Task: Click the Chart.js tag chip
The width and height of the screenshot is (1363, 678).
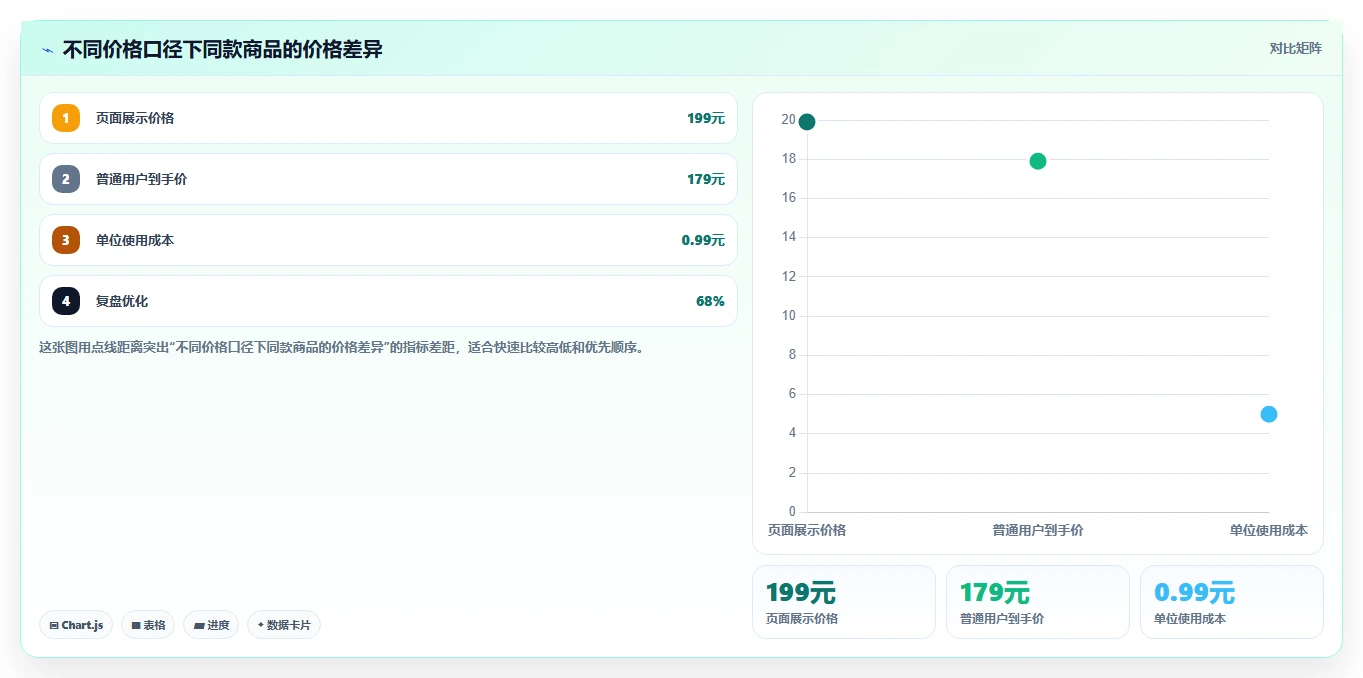Action: coord(76,625)
